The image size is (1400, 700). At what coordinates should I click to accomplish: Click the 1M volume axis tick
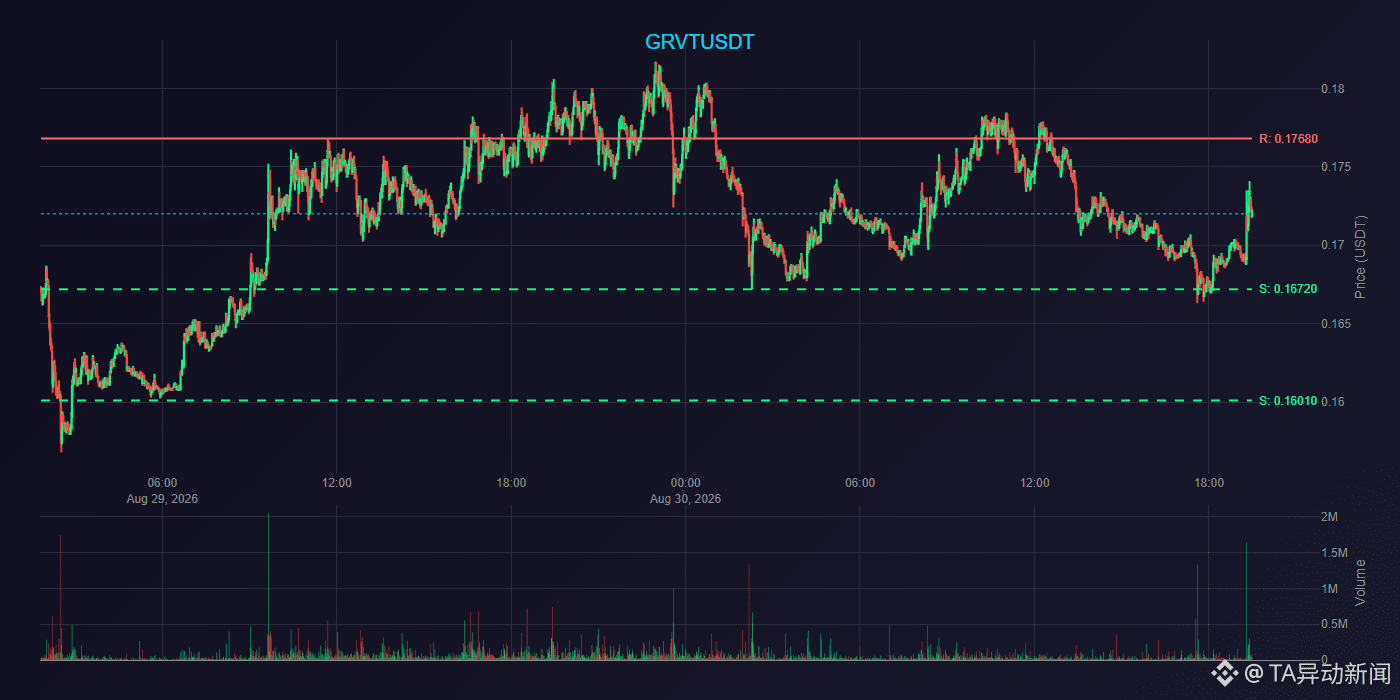(x=1329, y=589)
